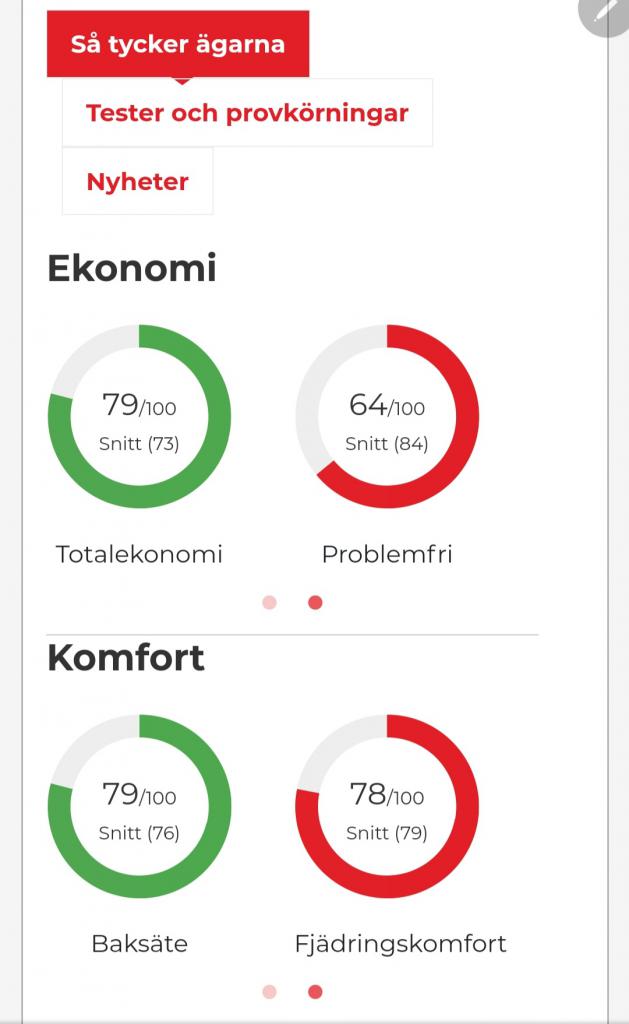Go to second Ekonomi carousel page dot

[315, 602]
